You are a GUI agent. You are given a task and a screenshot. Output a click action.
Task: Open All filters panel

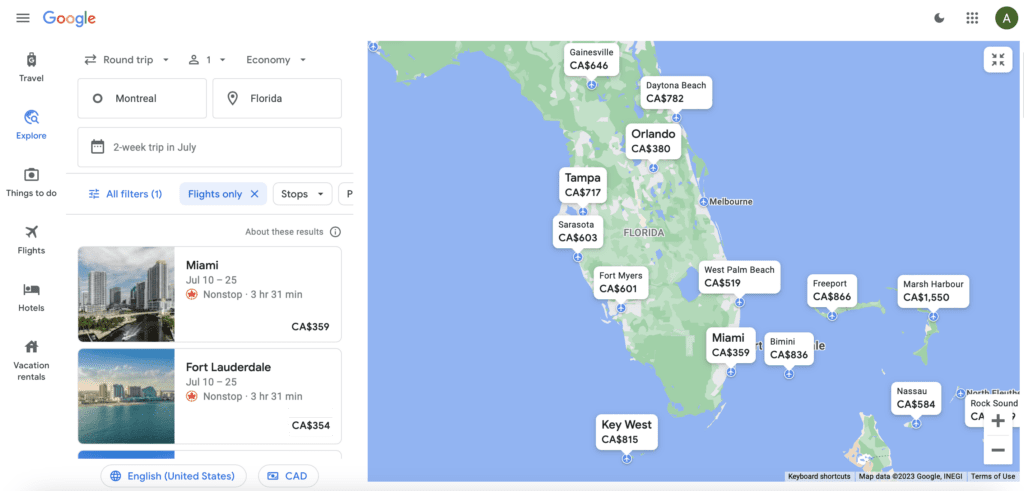pyautogui.click(x=125, y=194)
